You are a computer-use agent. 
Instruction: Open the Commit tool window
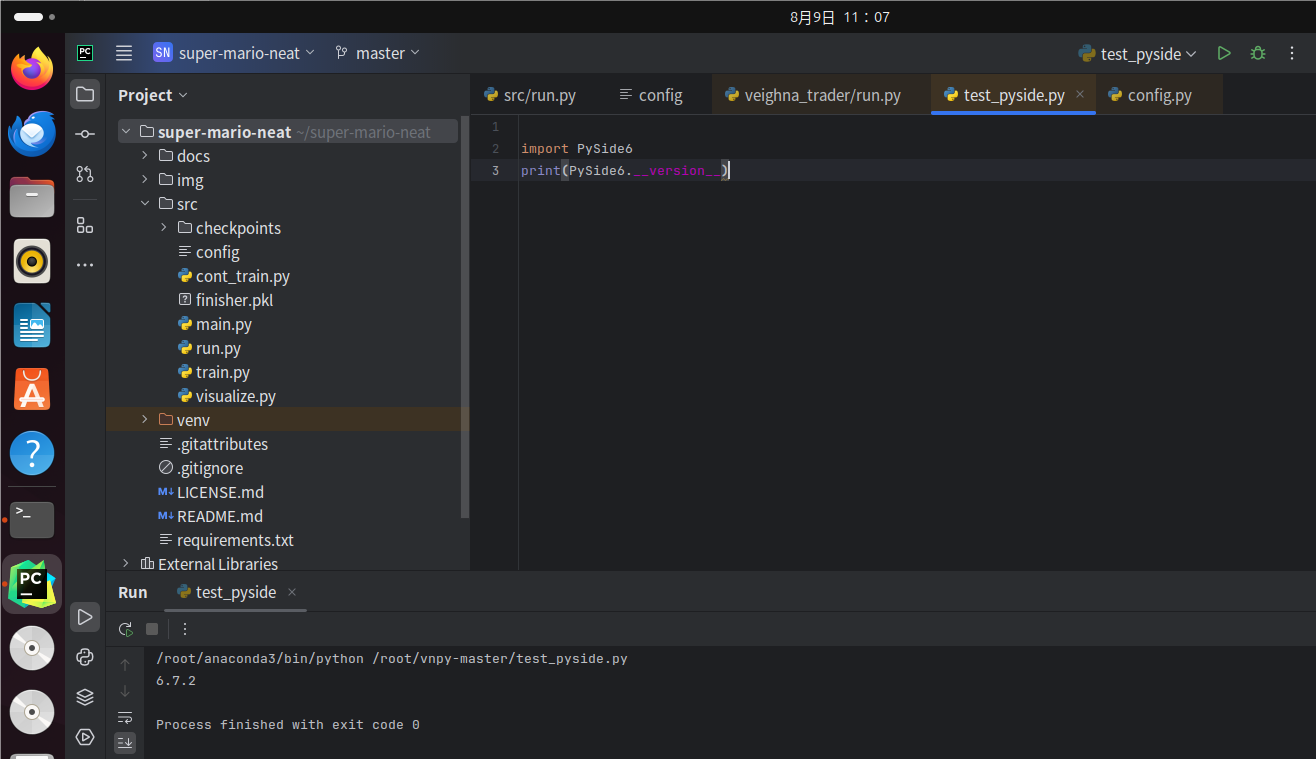tap(85, 134)
